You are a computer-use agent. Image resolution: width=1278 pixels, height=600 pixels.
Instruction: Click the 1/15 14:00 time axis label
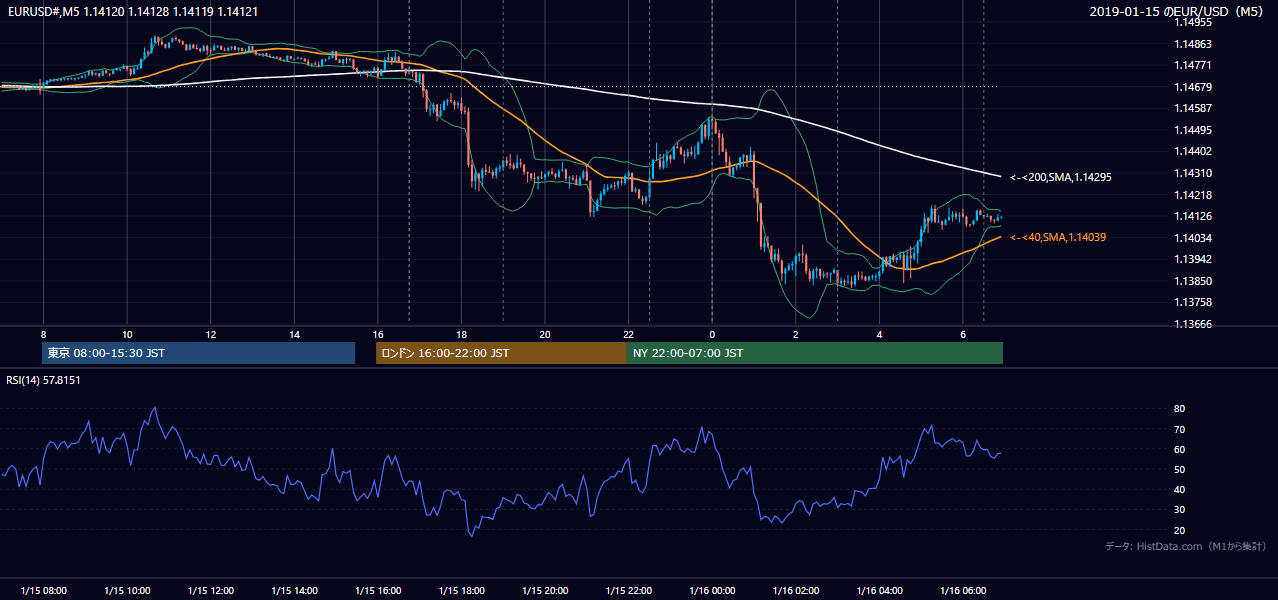pos(294,591)
